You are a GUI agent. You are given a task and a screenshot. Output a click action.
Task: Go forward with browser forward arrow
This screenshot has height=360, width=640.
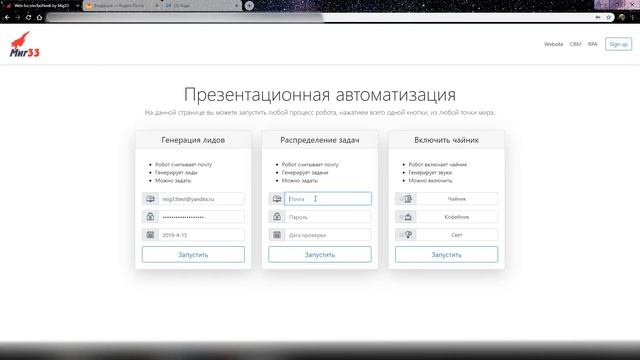pyautogui.click(x=18, y=18)
